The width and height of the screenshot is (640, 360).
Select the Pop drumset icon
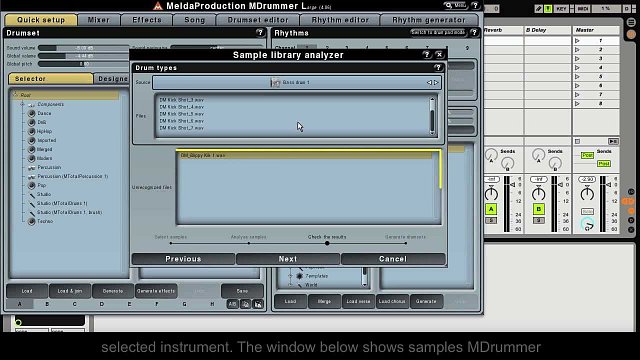31,185
